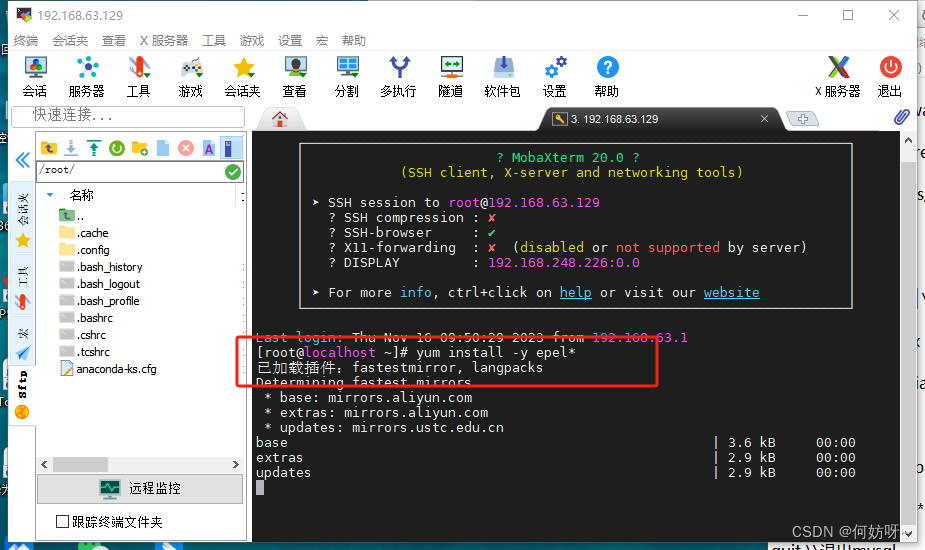This screenshot has height=550, width=925.
Task: Open the 设置 menu
Action: click(x=290, y=41)
